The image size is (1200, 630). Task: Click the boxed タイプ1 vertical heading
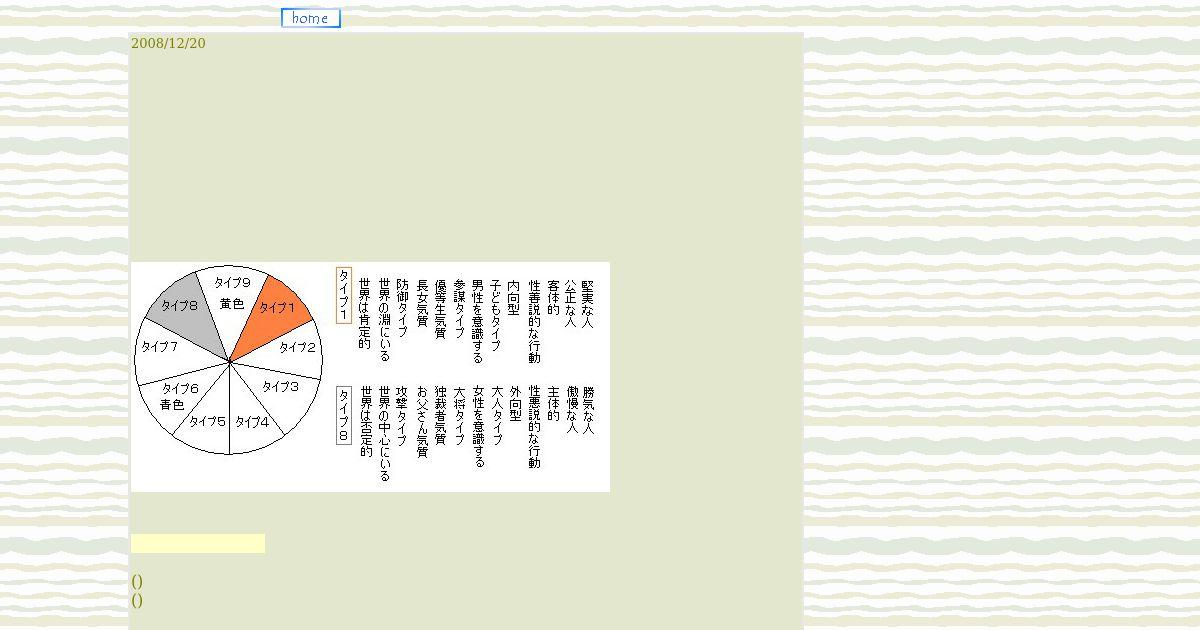coord(344,295)
